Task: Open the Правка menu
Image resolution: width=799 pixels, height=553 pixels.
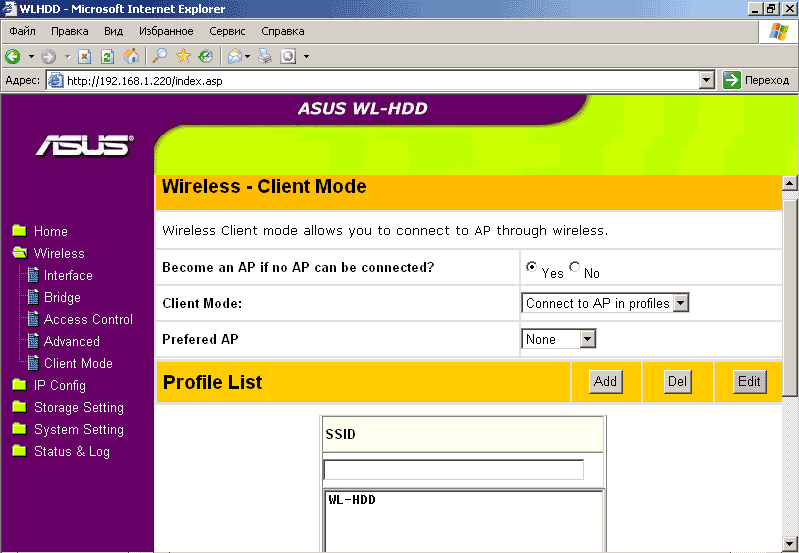Action: (70, 31)
